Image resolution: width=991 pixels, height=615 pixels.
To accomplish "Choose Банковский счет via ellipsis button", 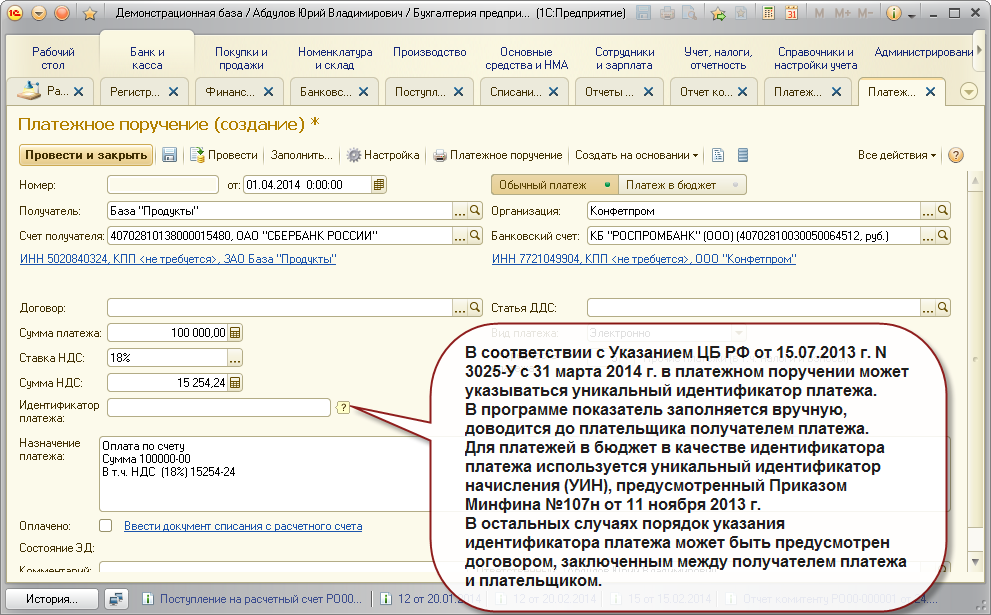I will (928, 236).
